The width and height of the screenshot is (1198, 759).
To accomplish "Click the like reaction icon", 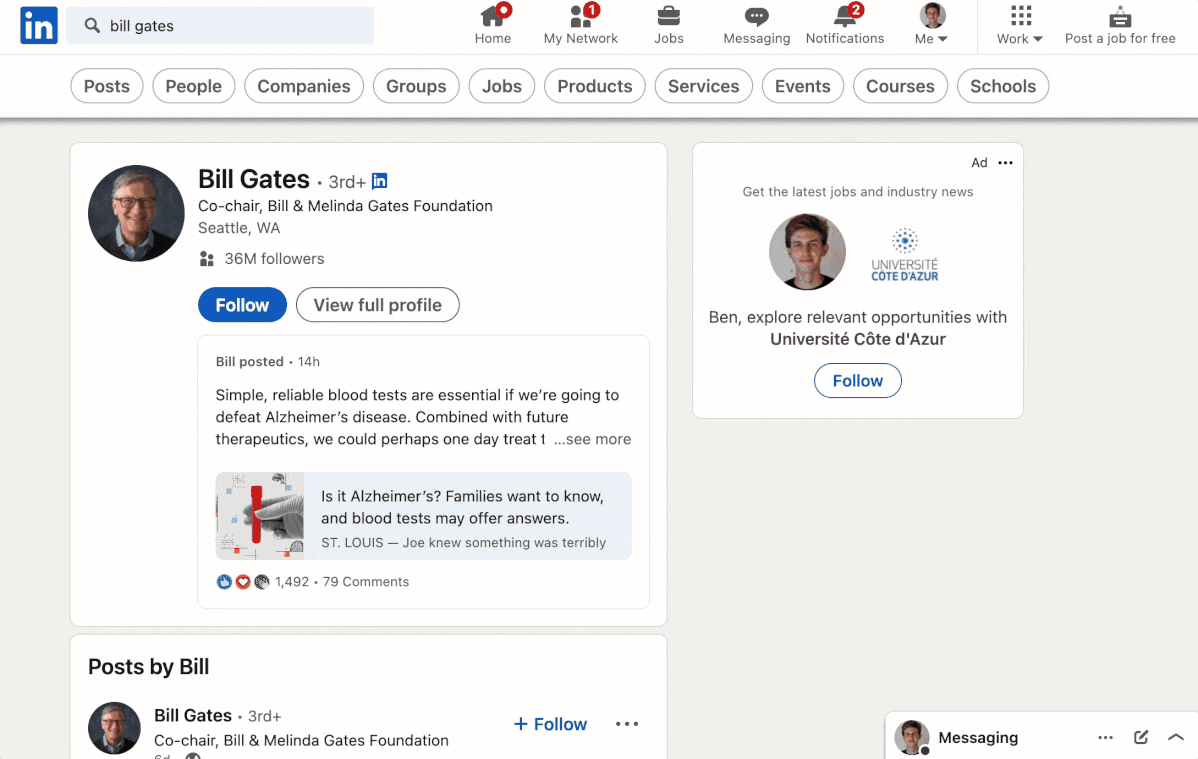I will (x=224, y=582).
